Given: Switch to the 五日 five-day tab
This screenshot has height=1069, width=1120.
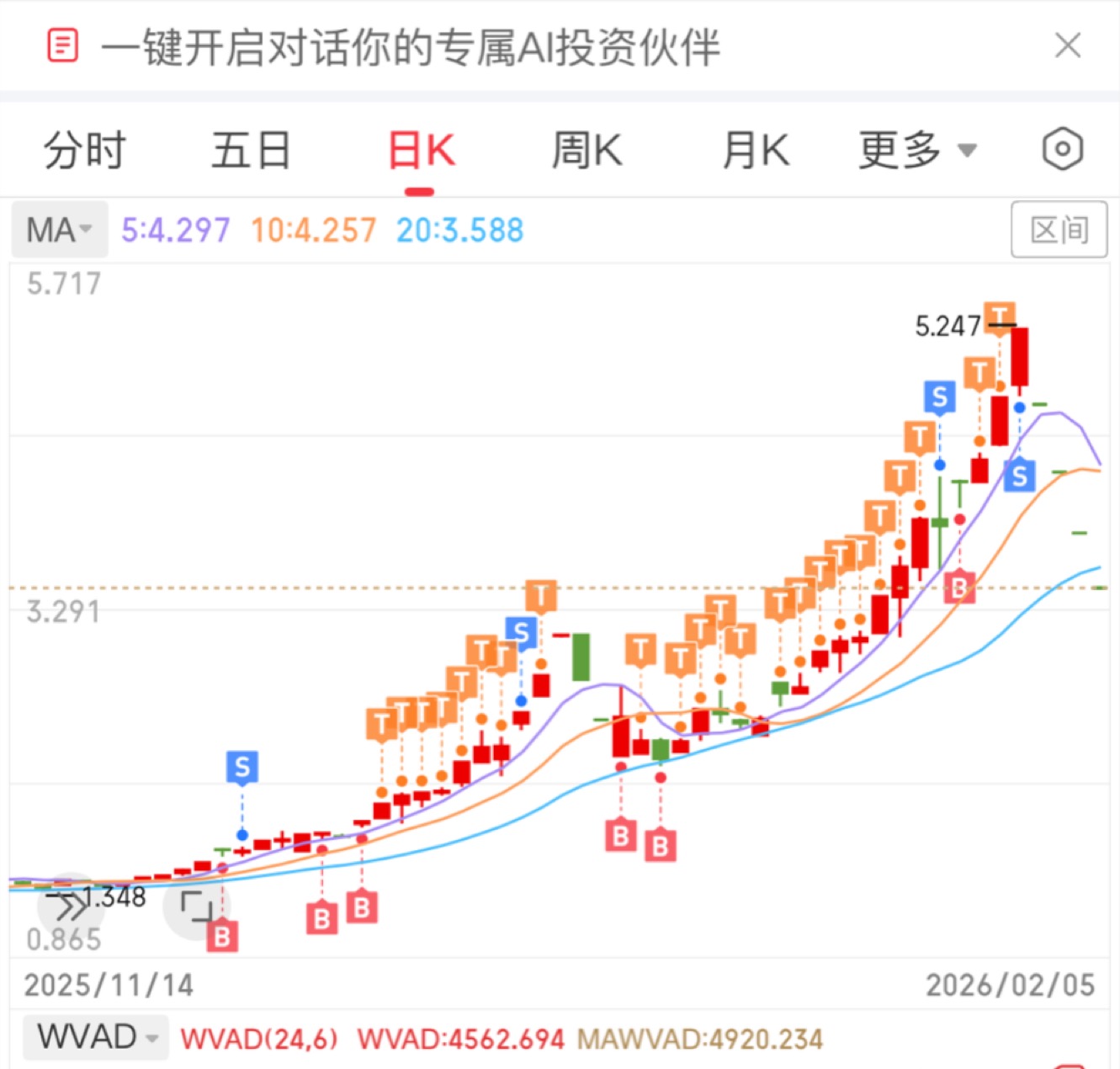Looking at the screenshot, I should [x=251, y=151].
